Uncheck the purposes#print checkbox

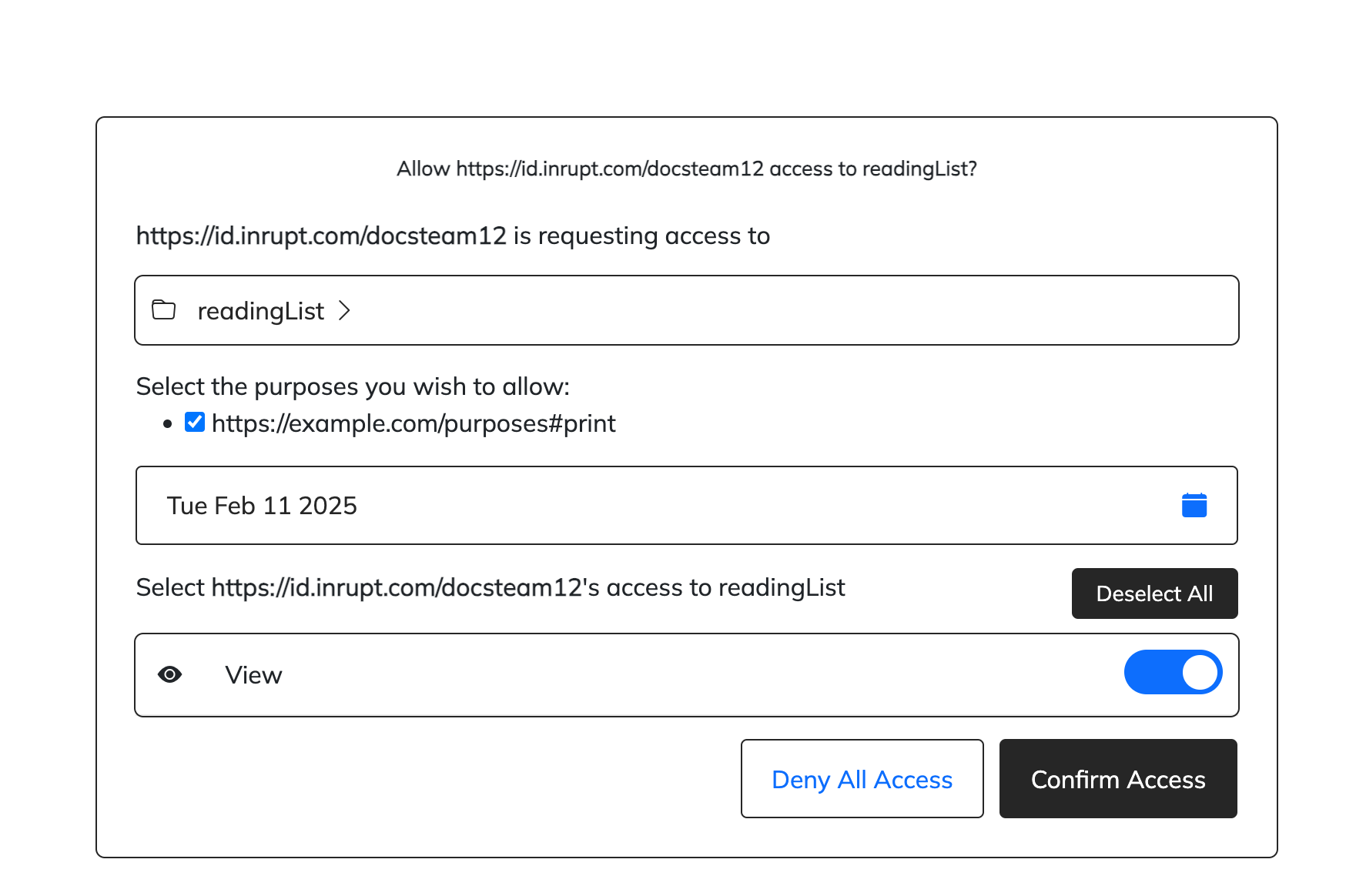(195, 423)
